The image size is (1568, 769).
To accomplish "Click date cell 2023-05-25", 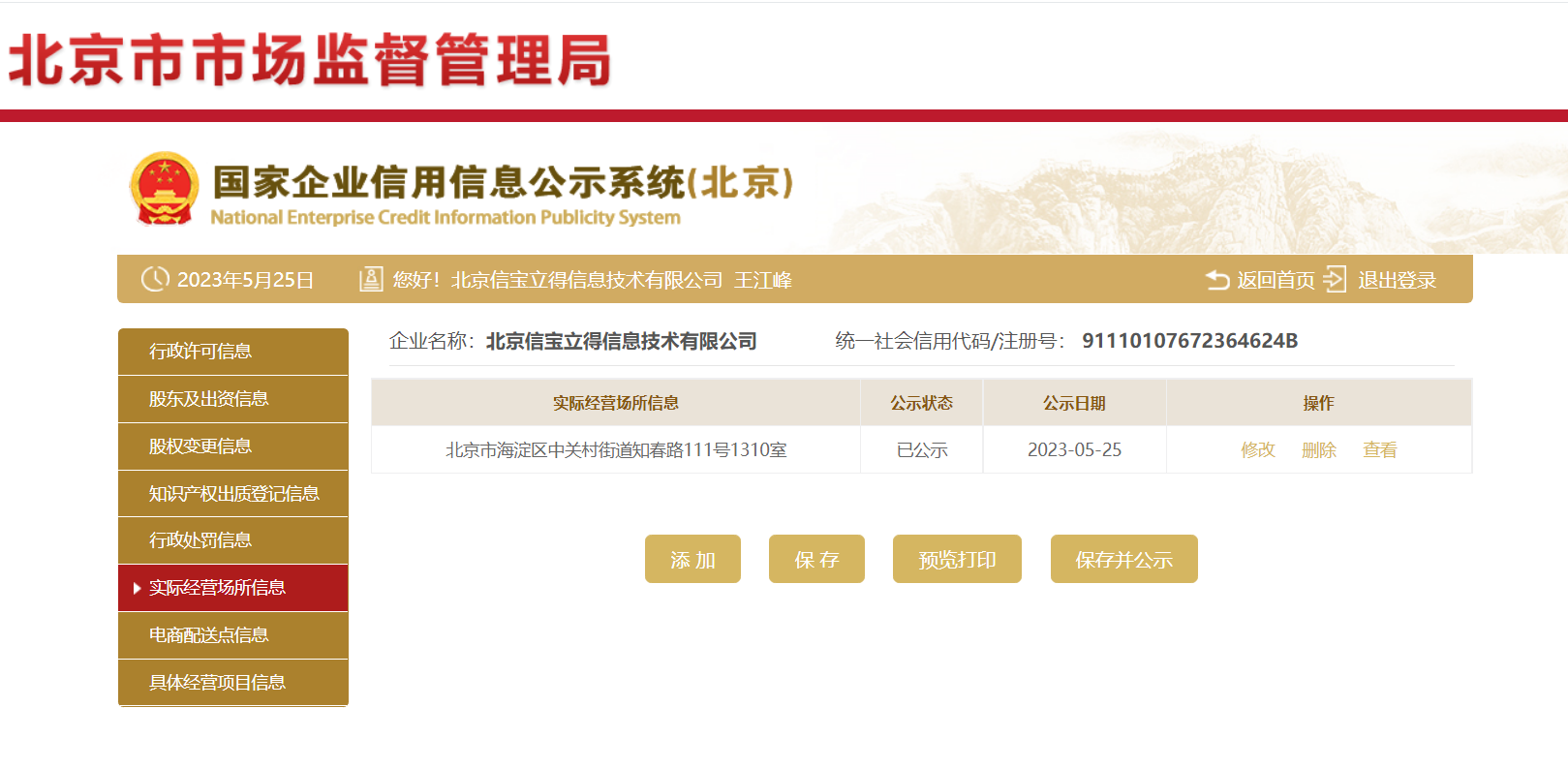I will [x=1075, y=449].
